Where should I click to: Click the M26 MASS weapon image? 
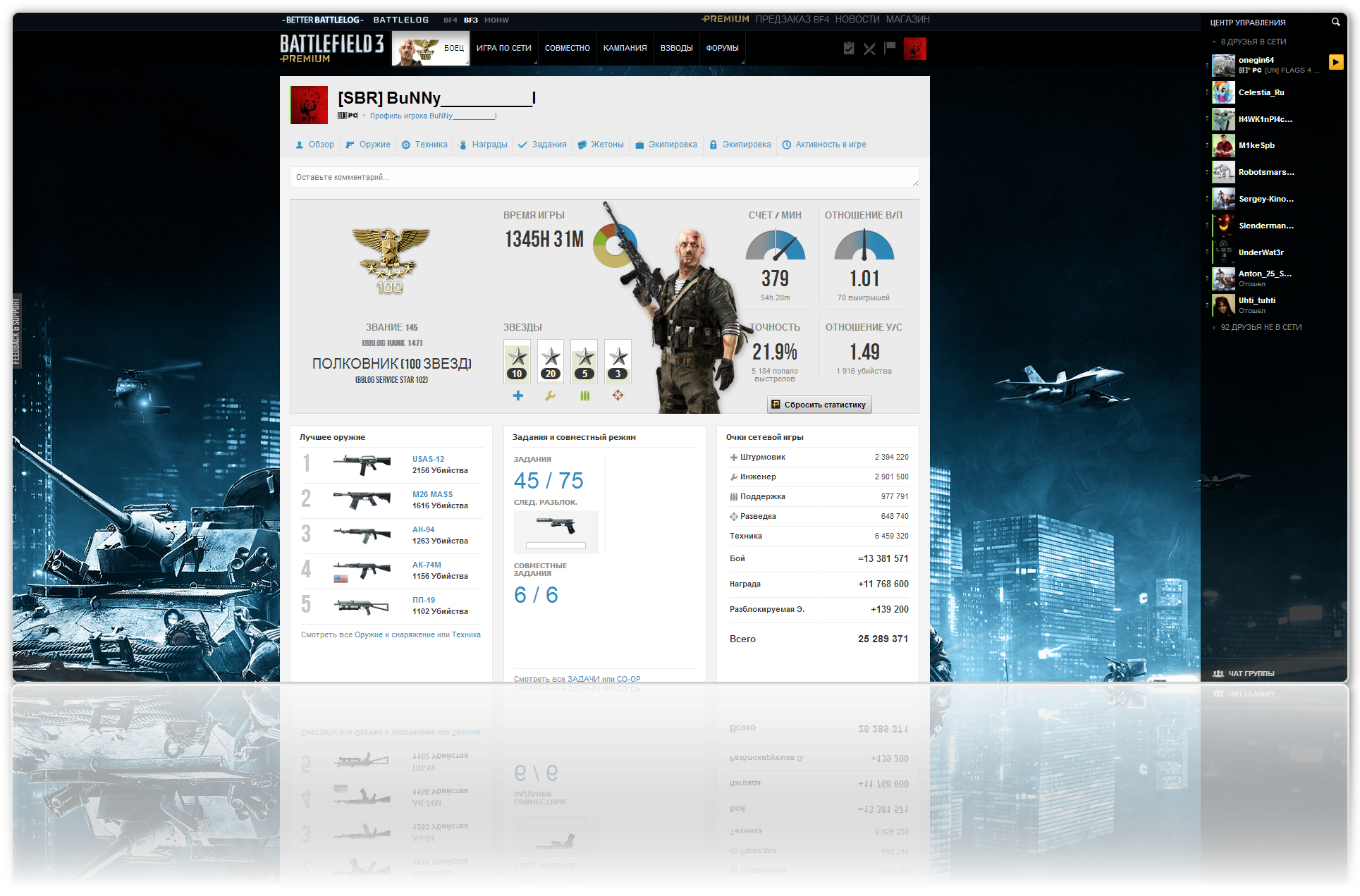(362, 499)
